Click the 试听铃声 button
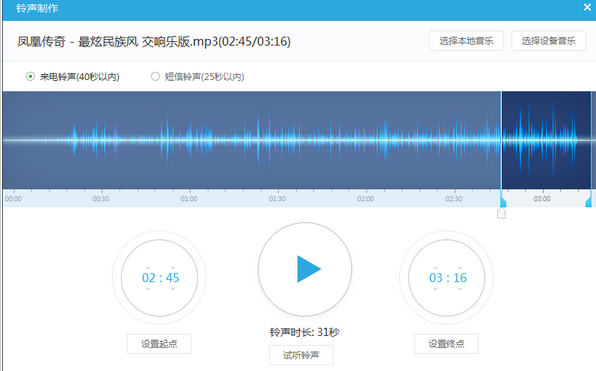This screenshot has width=596, height=371. [301, 355]
